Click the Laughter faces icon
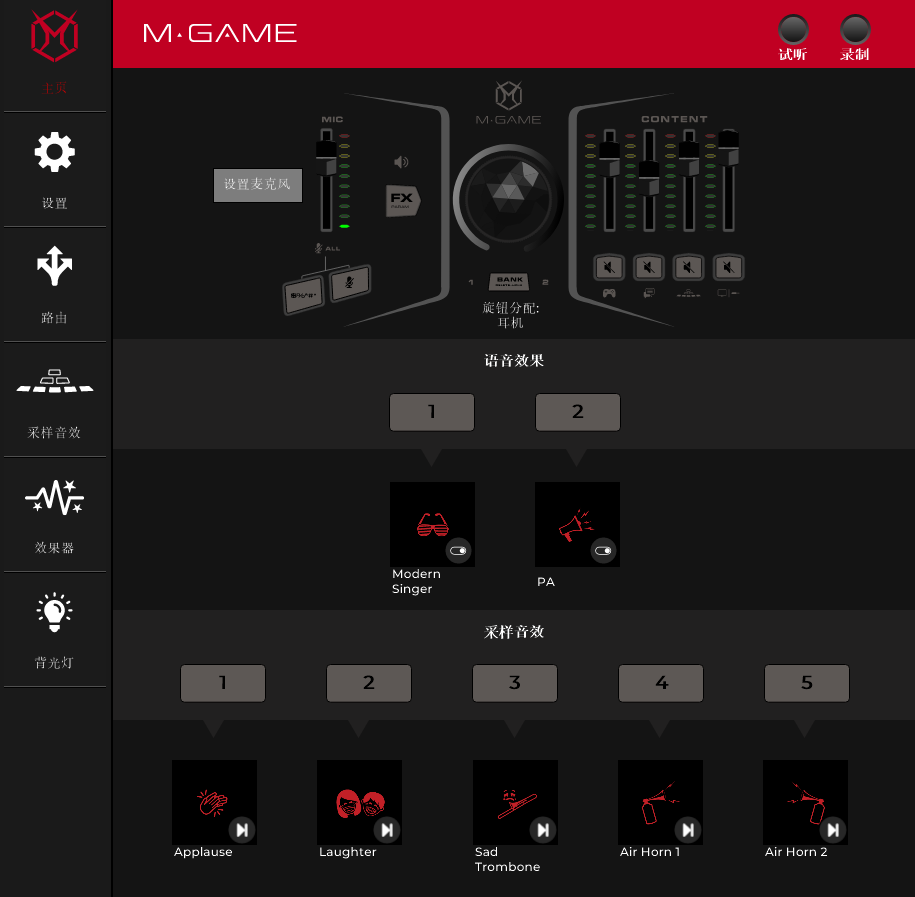This screenshot has height=897, width=915. tap(359, 802)
